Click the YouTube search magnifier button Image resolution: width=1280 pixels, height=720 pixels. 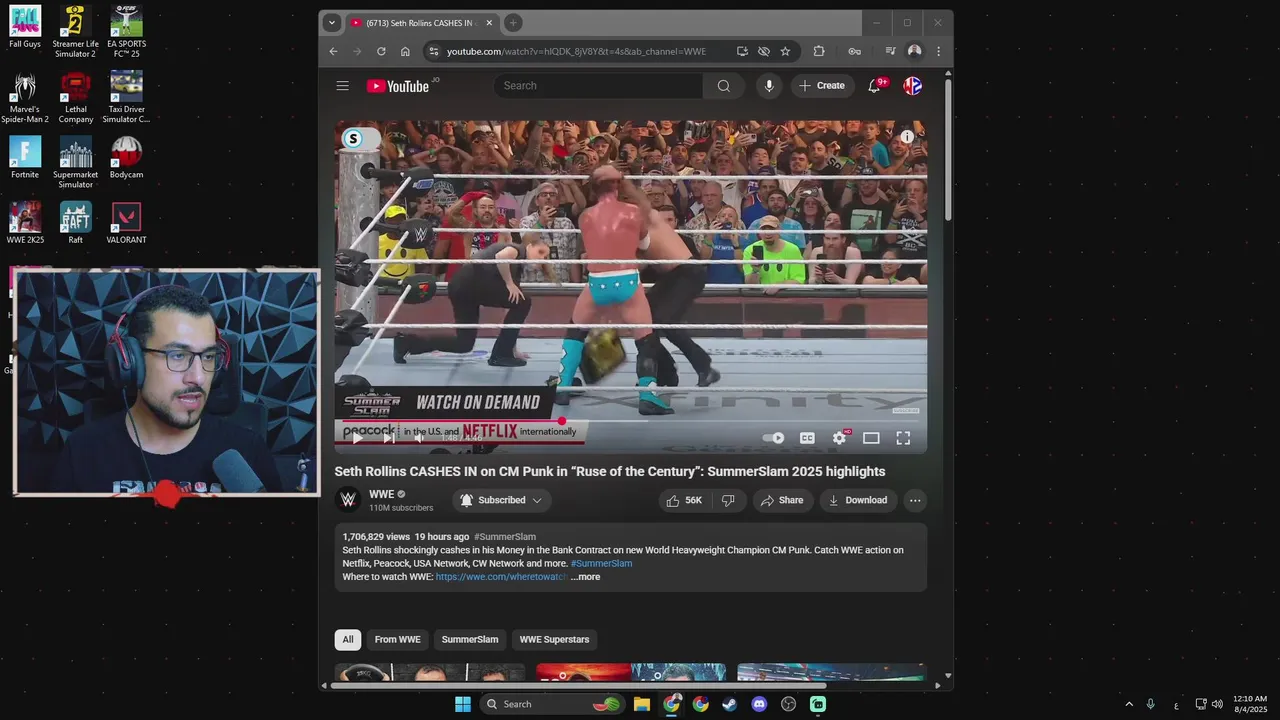723,86
